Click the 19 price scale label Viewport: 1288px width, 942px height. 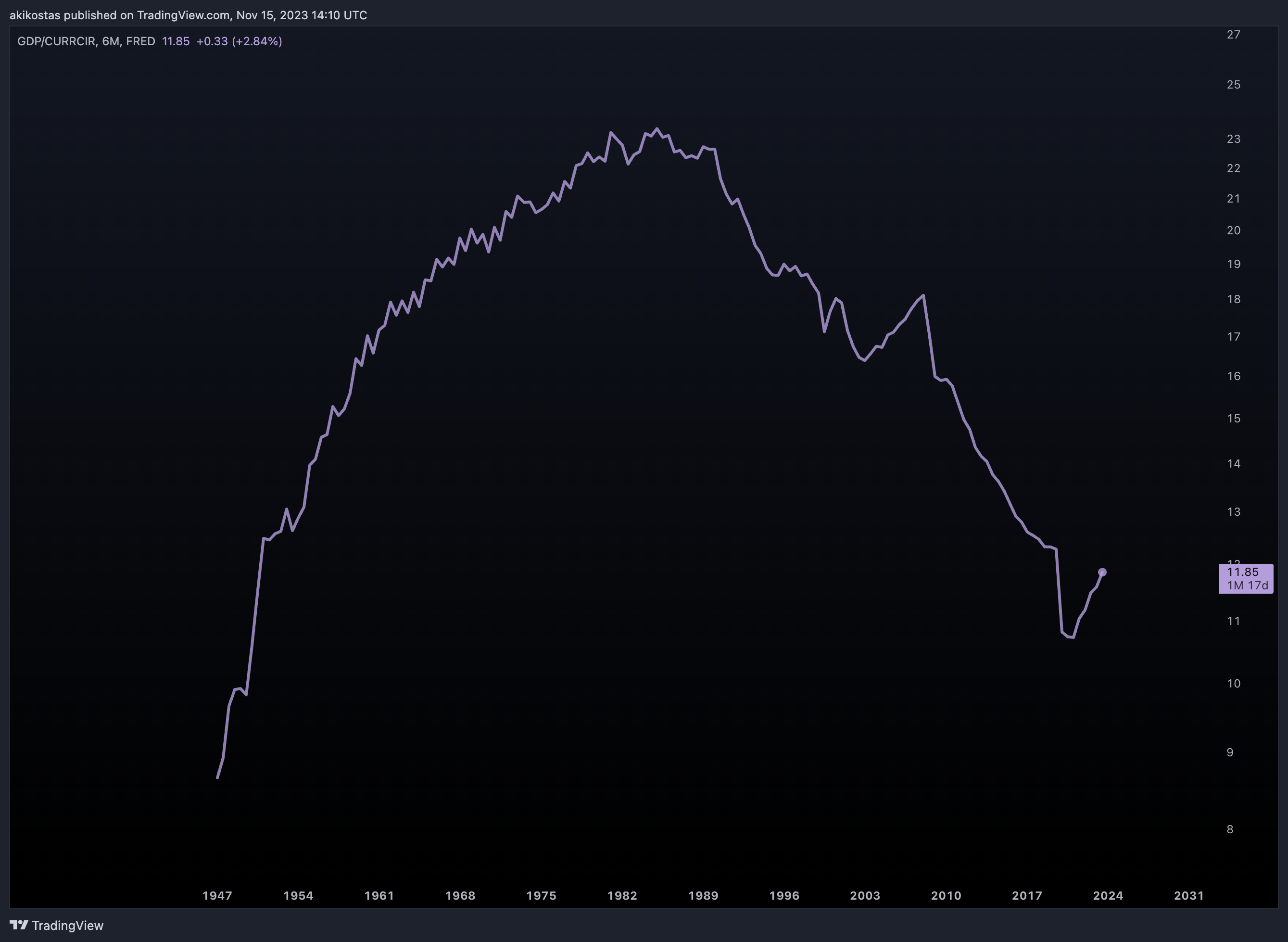[x=1234, y=264]
